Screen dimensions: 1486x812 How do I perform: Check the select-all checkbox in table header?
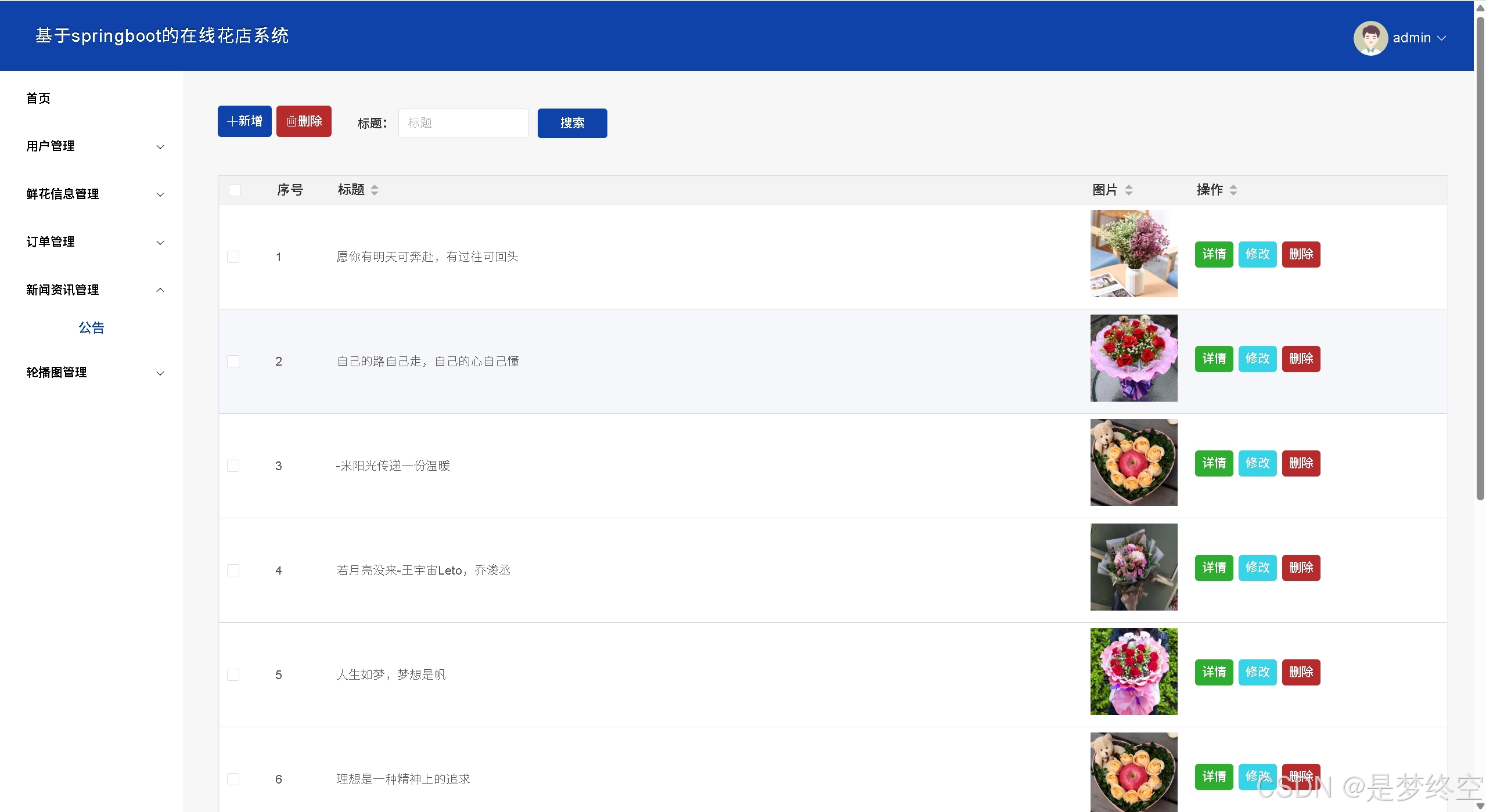(234, 190)
